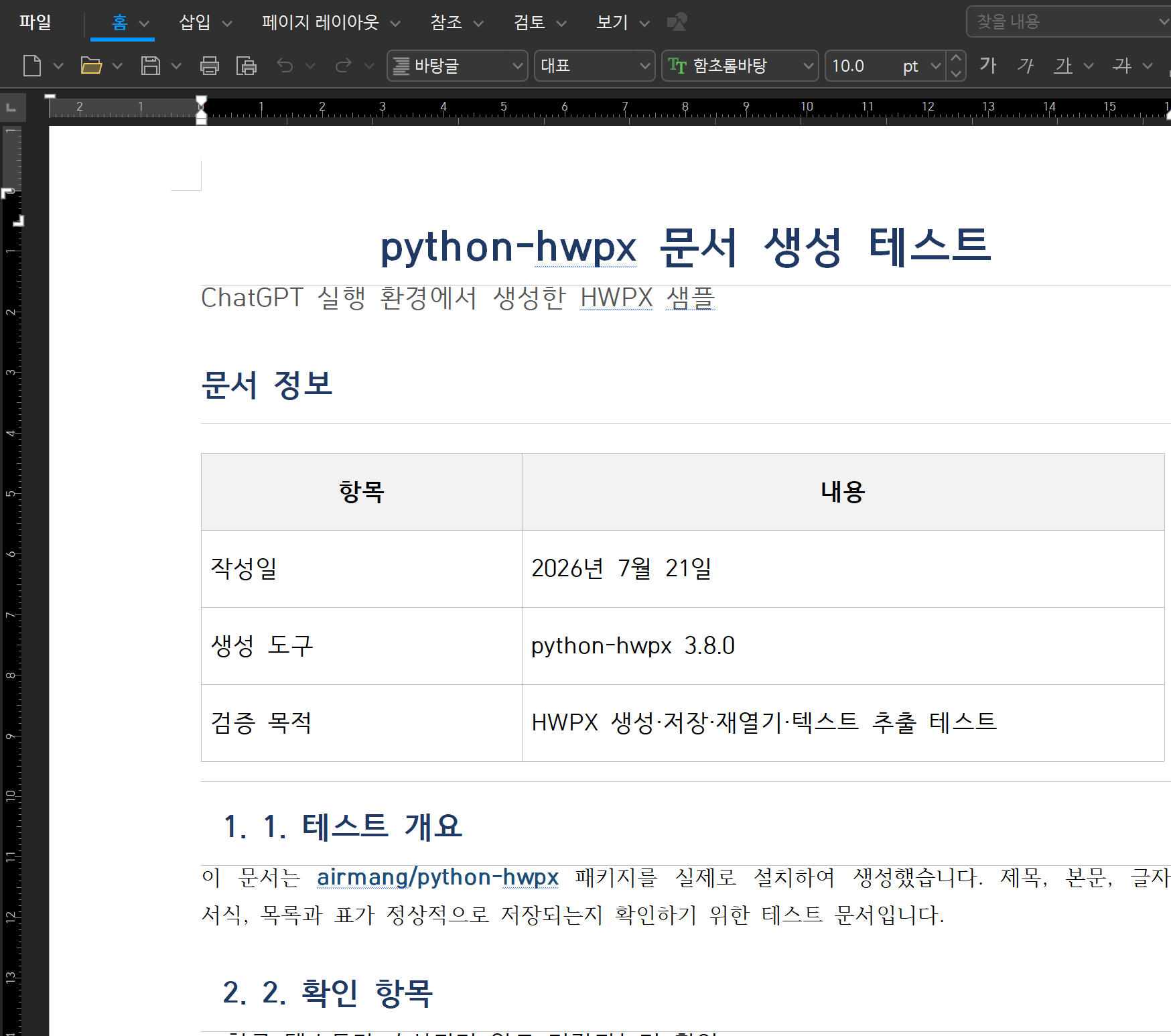This screenshot has height=1036, width=1171.
Task: Click the first-line indent marker on ruler
Action: click(x=201, y=102)
